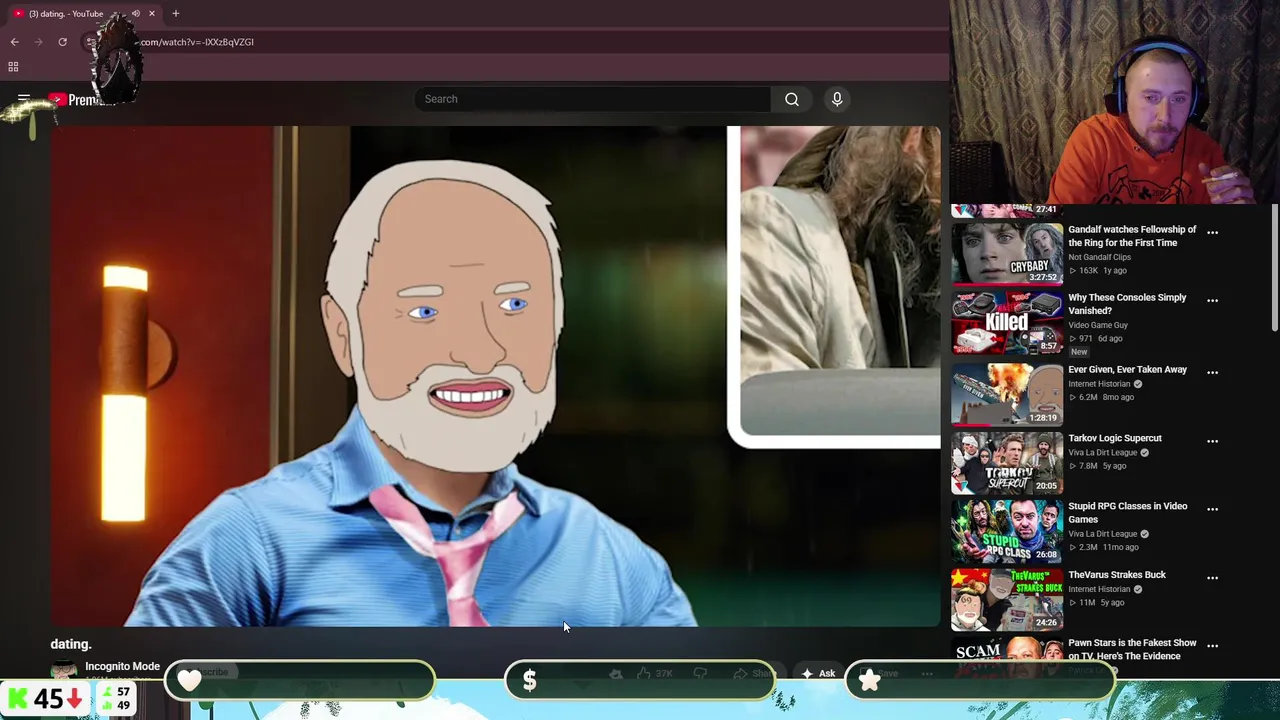Mute the tab via speaker icon
This screenshot has height=720, width=1280.
tap(136, 14)
